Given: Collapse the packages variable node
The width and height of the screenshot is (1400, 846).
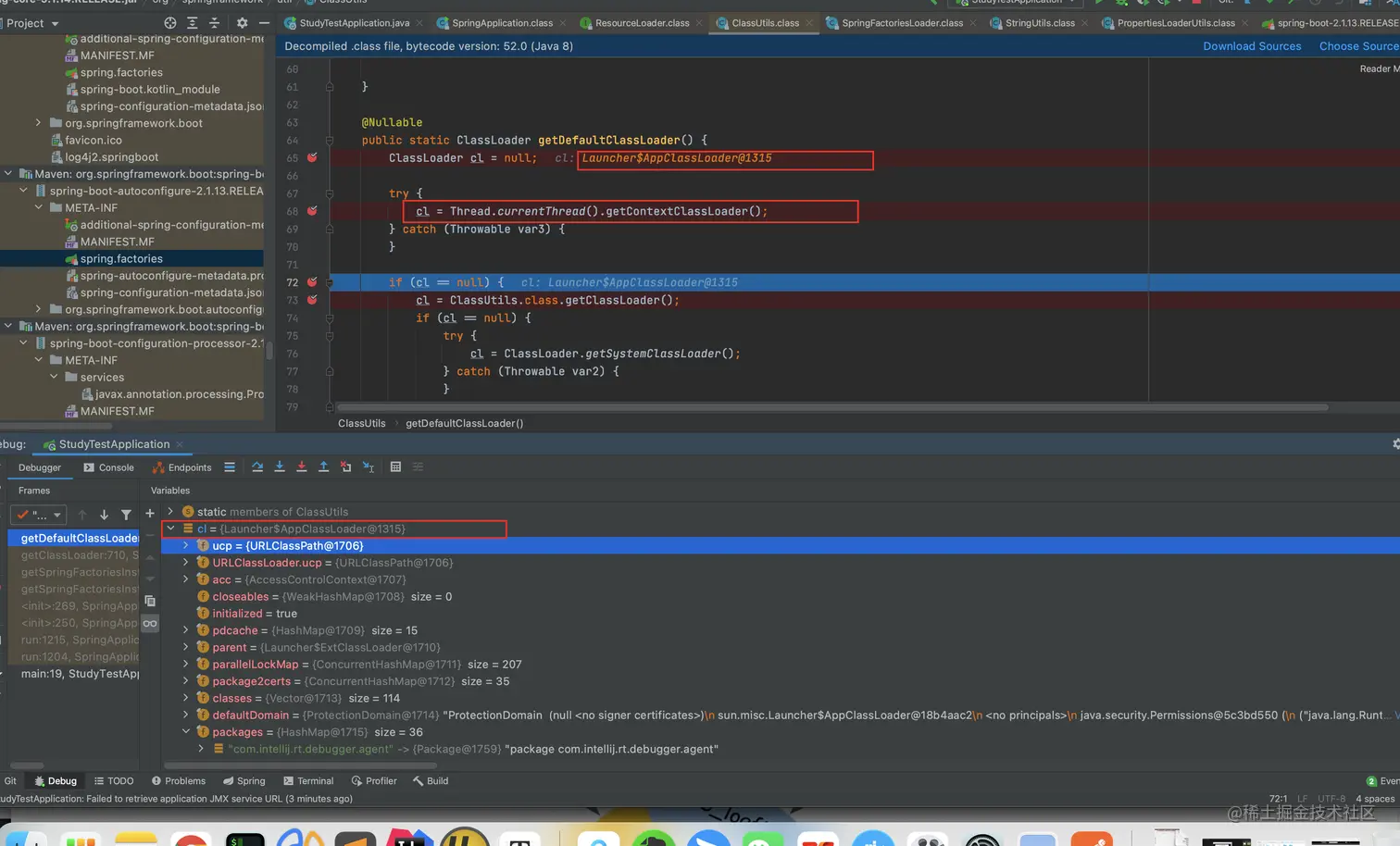Looking at the screenshot, I should [x=186, y=732].
